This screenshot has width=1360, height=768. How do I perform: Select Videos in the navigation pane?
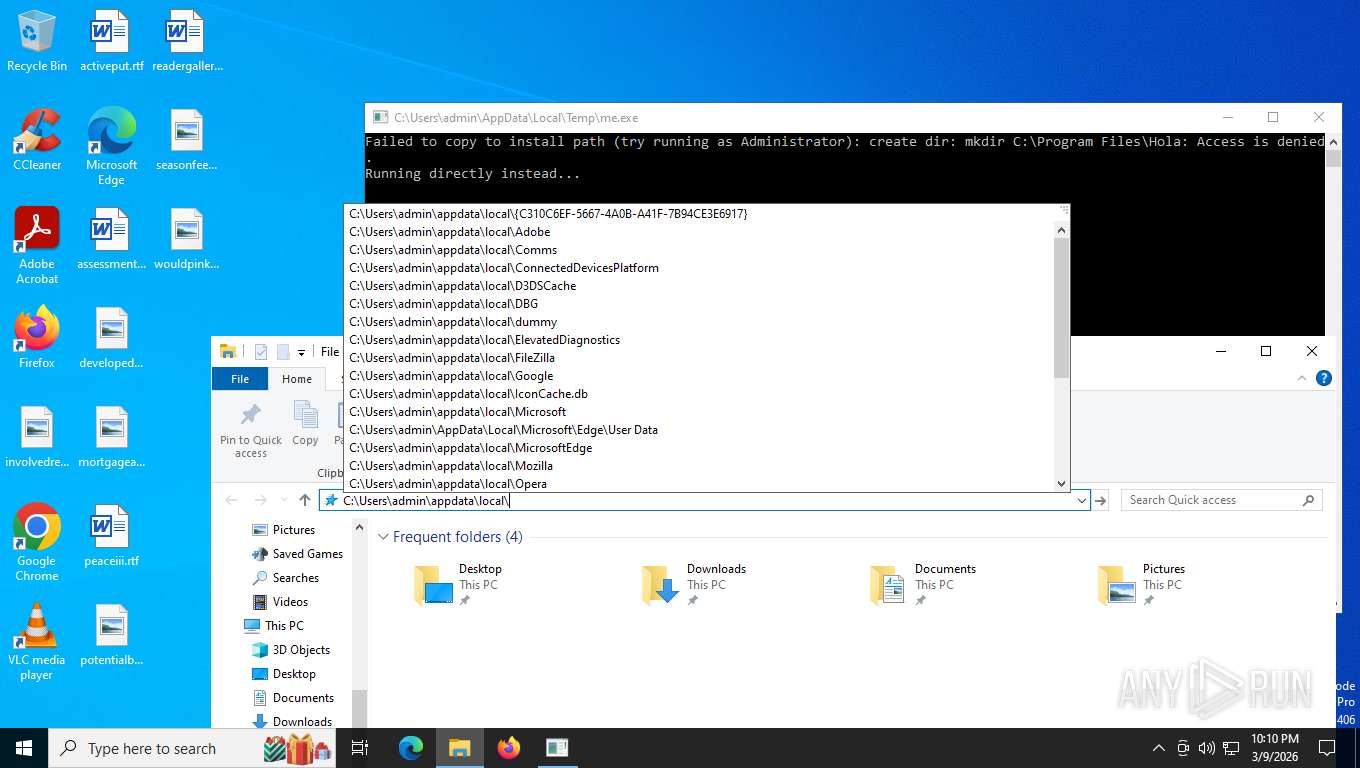click(280, 602)
